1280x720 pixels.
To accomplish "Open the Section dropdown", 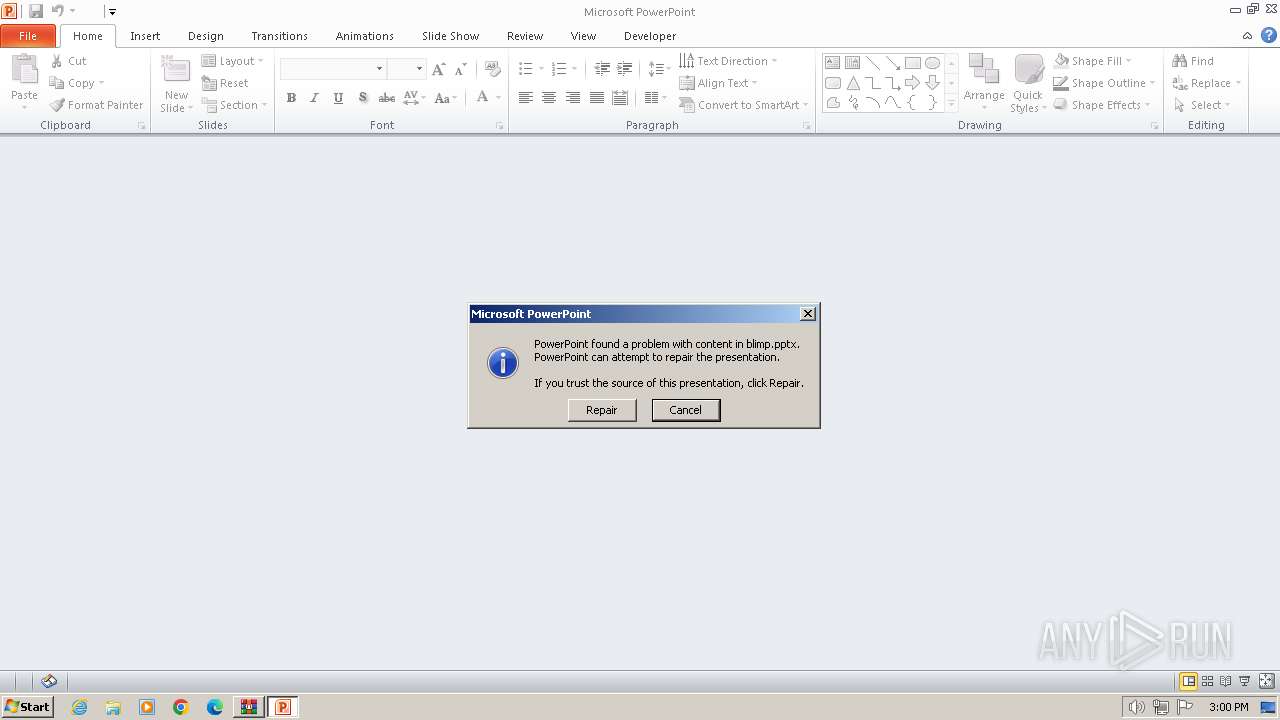I will (x=234, y=105).
